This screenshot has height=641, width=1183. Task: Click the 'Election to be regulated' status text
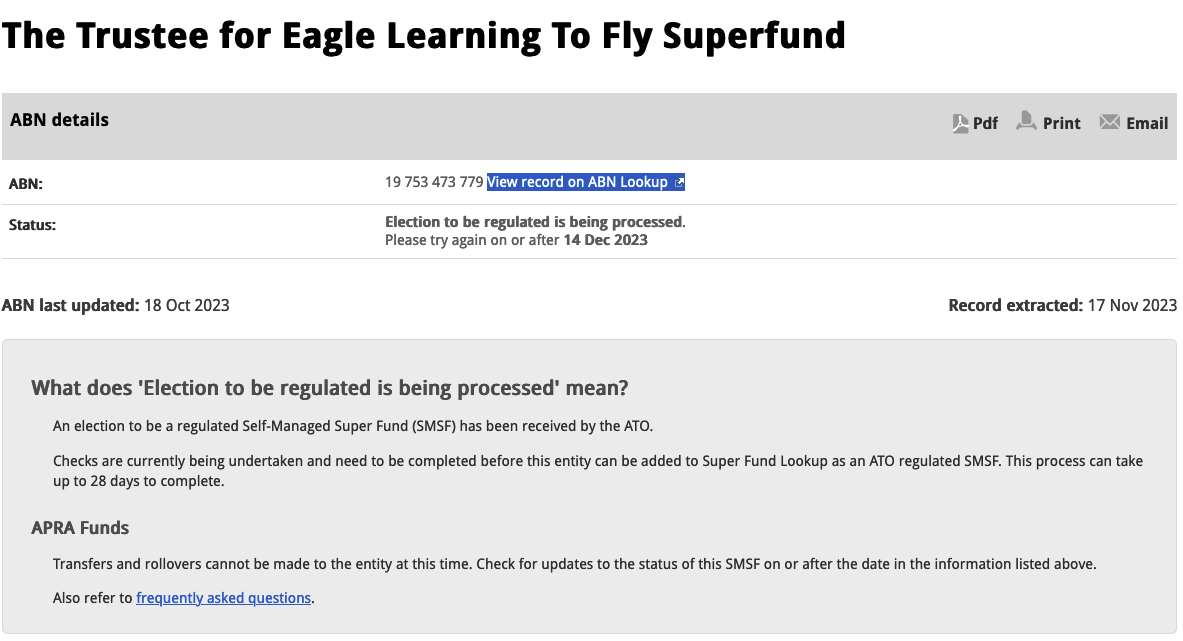pos(535,222)
